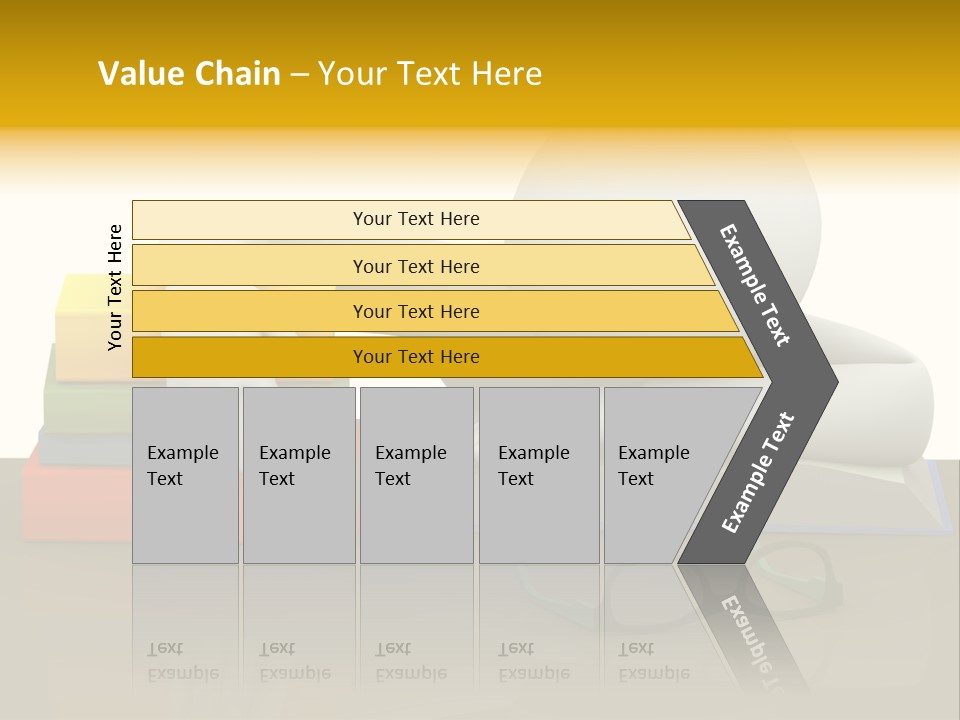The image size is (960, 720).
Task: Click the bold 'Value Chain' words in the title
Action: [x=189, y=74]
